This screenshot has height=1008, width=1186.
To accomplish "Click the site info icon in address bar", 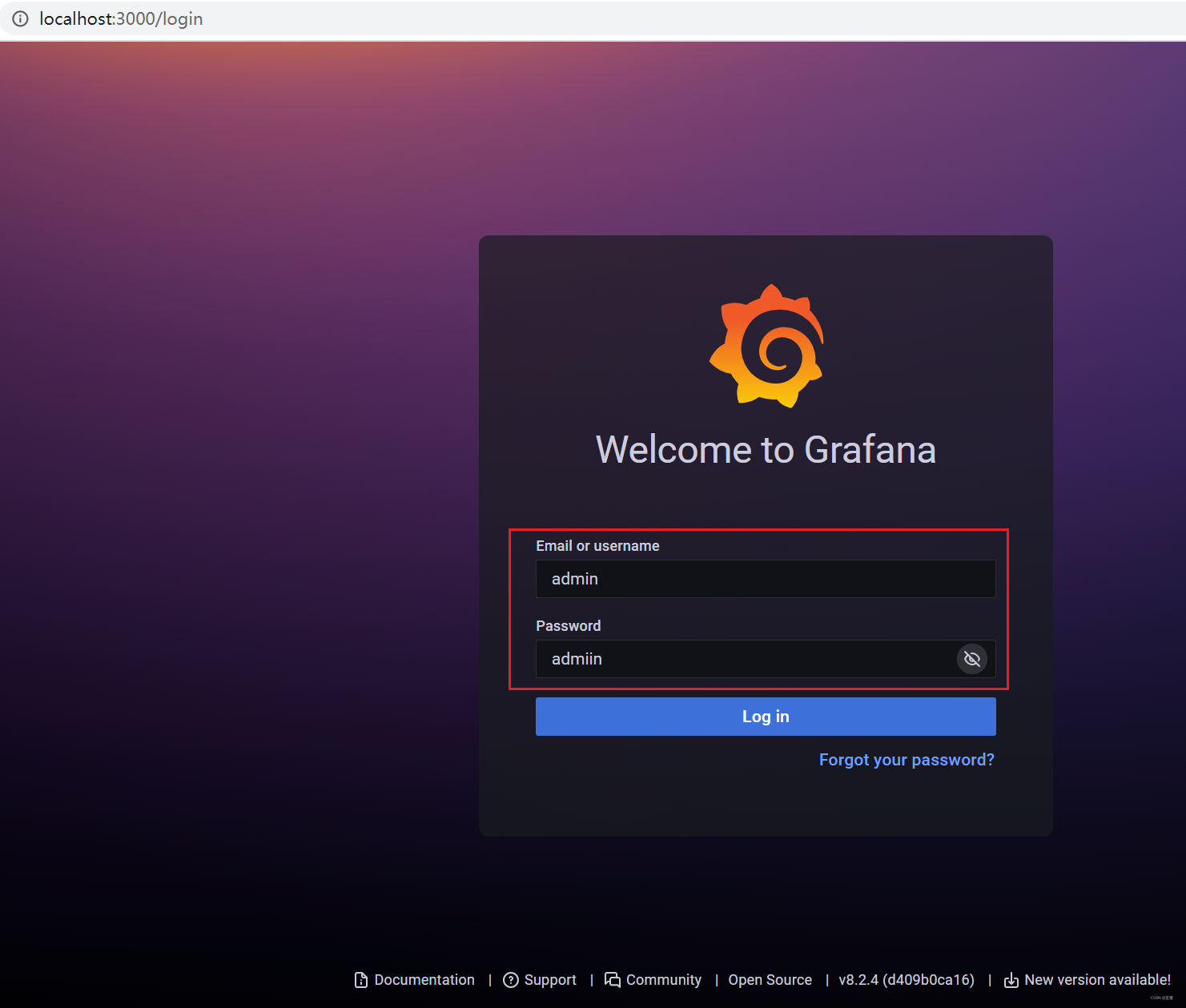I will click(20, 18).
